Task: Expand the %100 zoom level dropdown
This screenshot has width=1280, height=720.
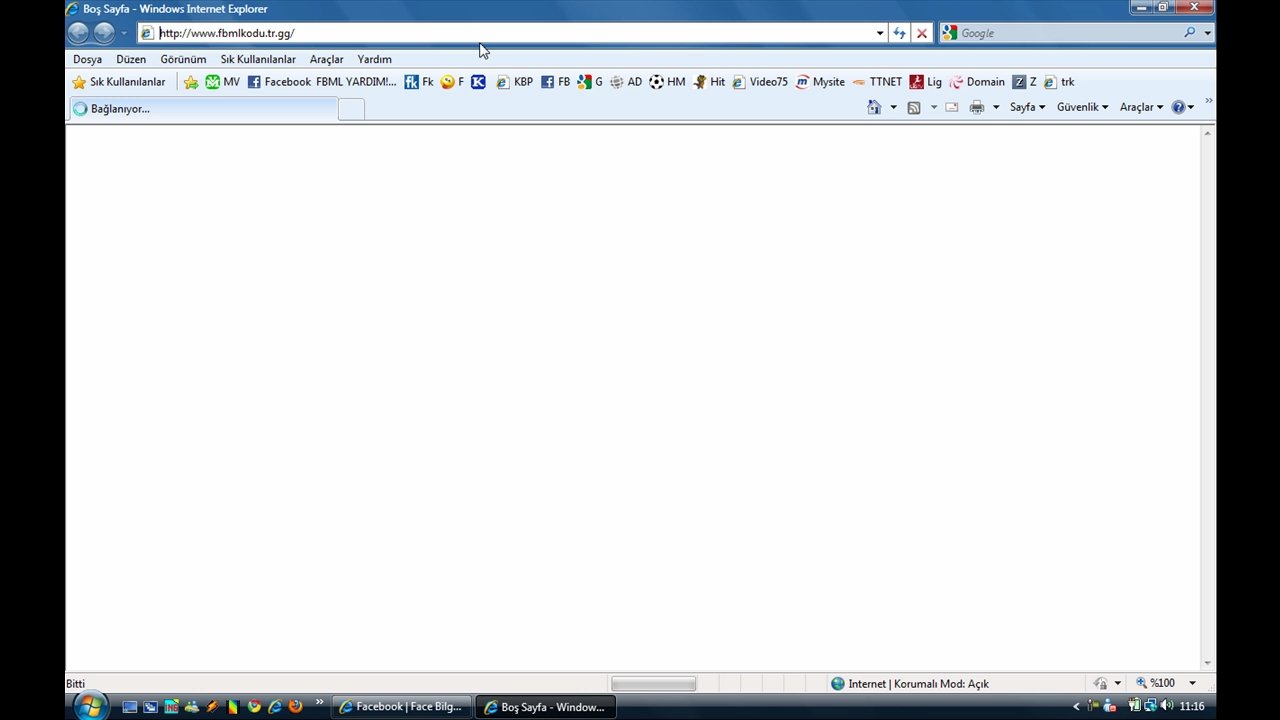Action: [1192, 683]
